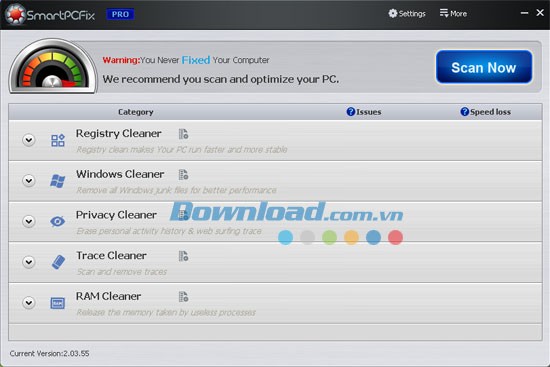Select the Privacy Cleaner title
This screenshot has width=550, height=367.
(x=116, y=215)
